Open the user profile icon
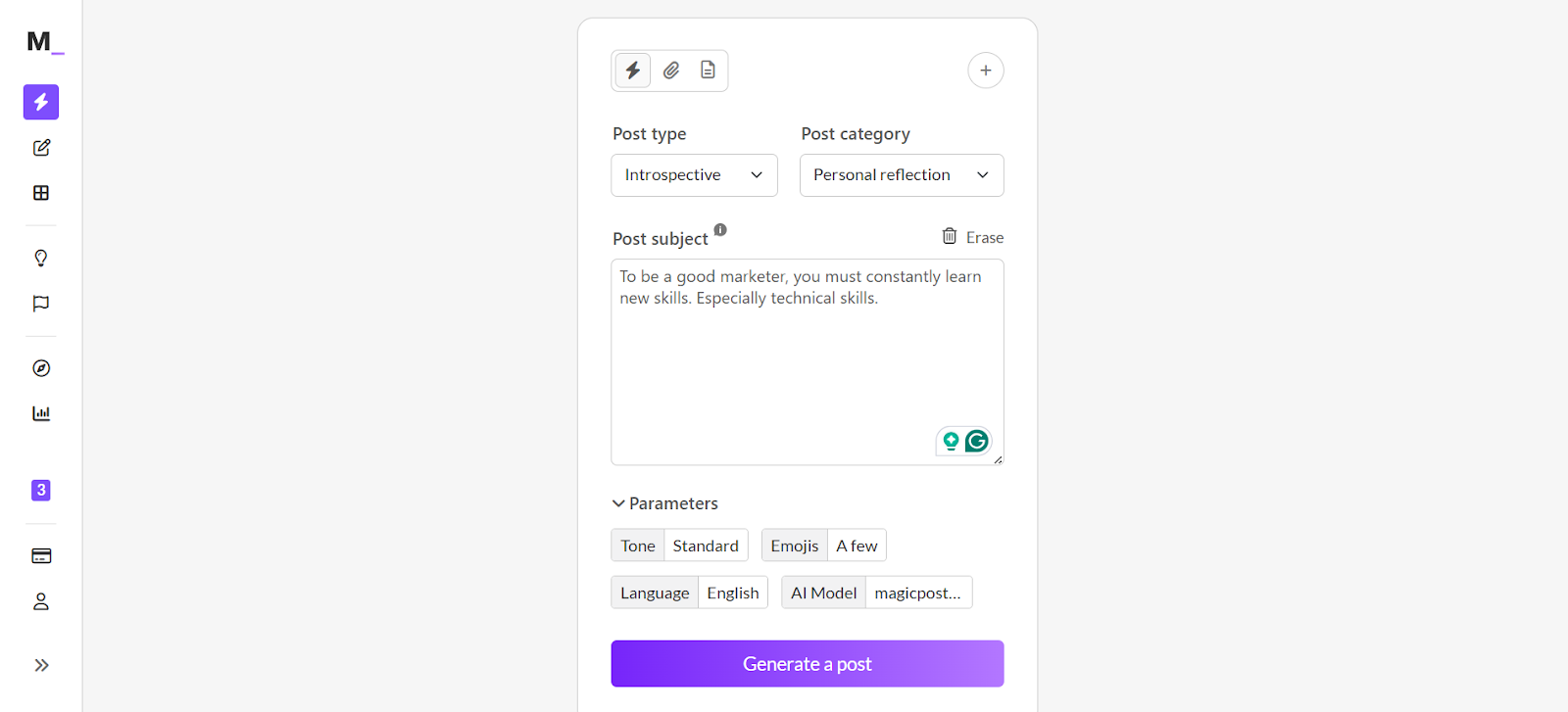Screen dimensions: 1568x712 click(x=41, y=601)
